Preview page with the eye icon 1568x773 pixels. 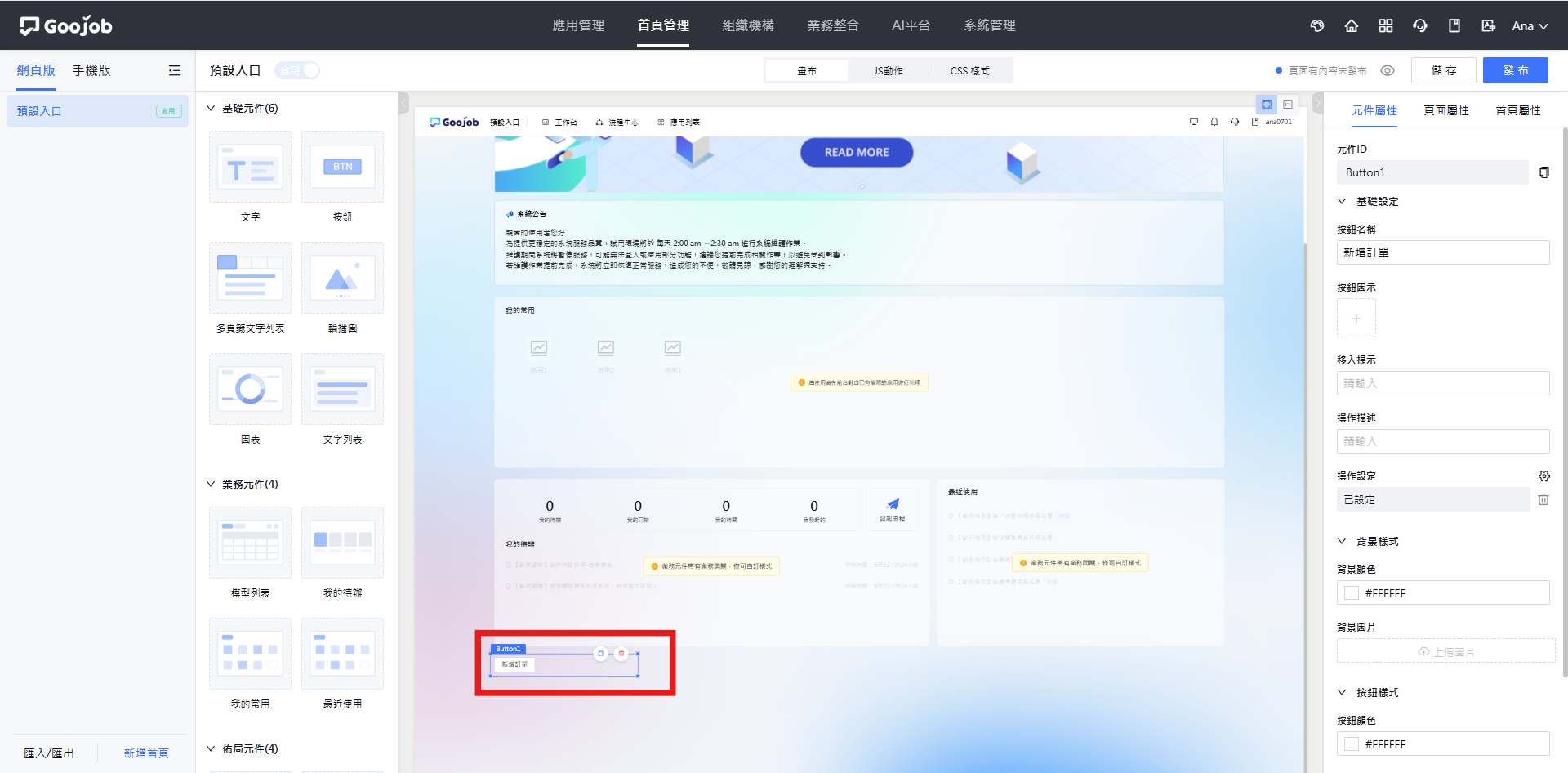[1387, 70]
